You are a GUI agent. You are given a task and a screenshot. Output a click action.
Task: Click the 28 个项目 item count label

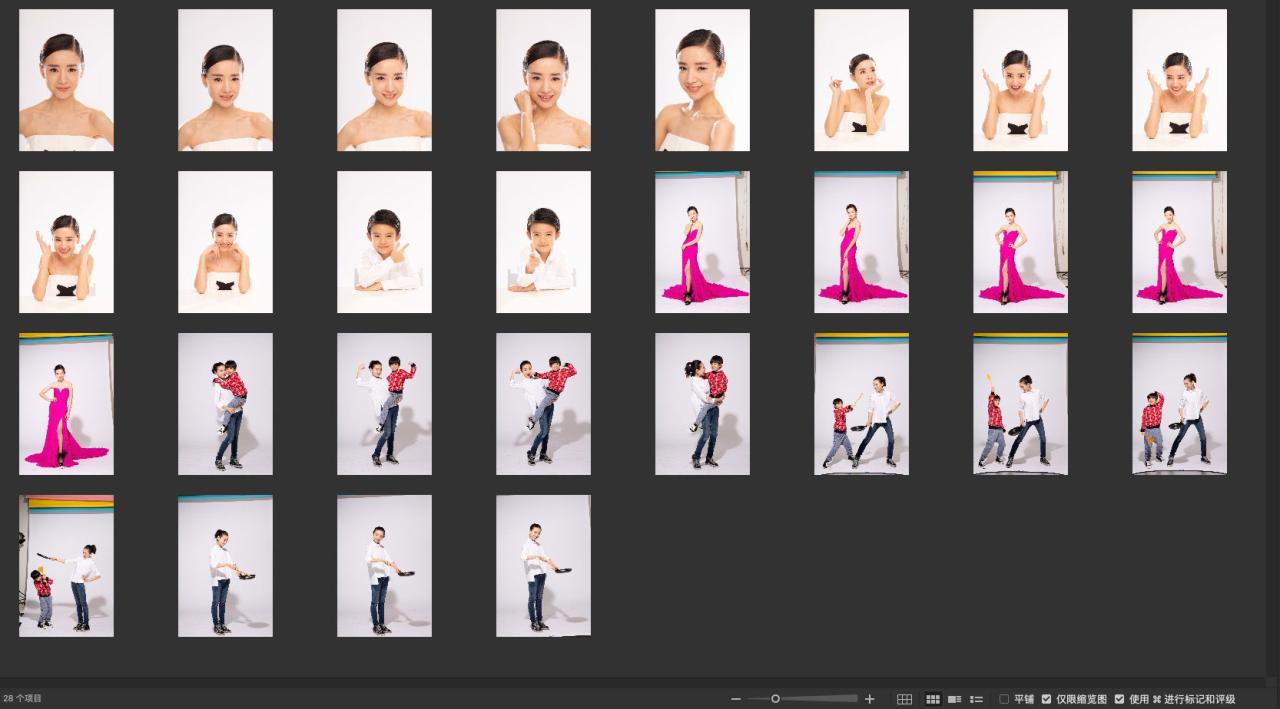[23, 699]
